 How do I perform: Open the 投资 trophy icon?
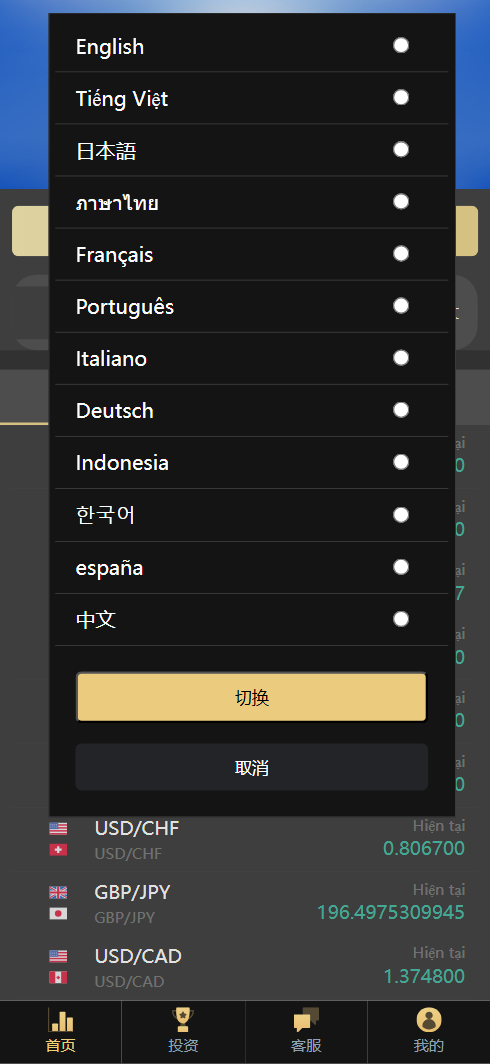click(183, 1020)
